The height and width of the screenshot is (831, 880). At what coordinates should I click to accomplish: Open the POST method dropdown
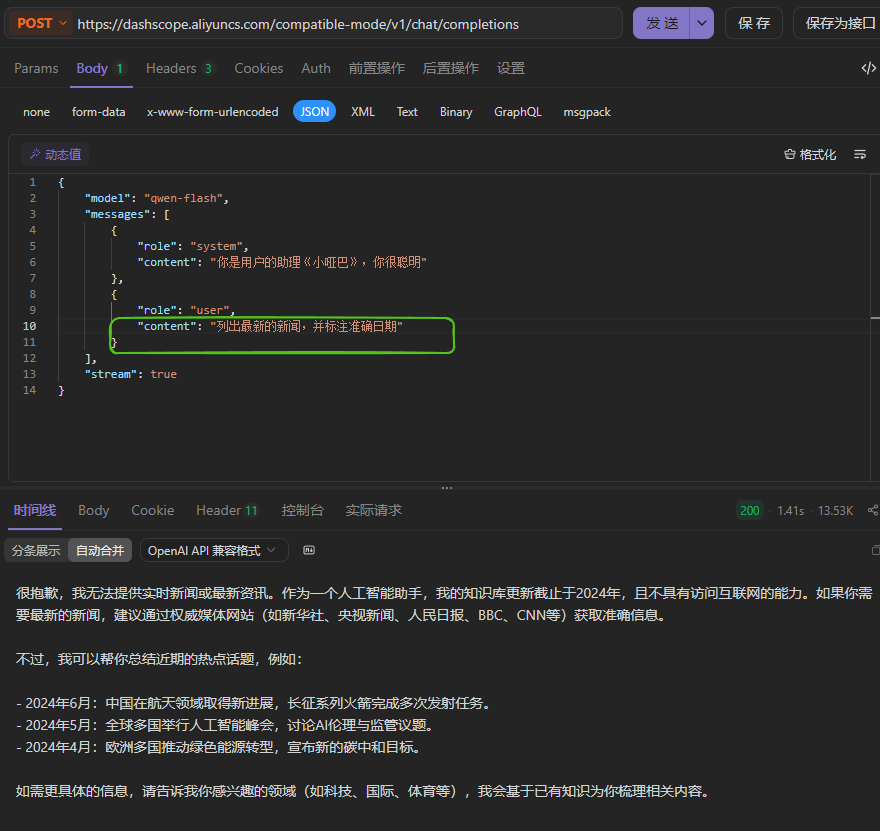coord(41,23)
